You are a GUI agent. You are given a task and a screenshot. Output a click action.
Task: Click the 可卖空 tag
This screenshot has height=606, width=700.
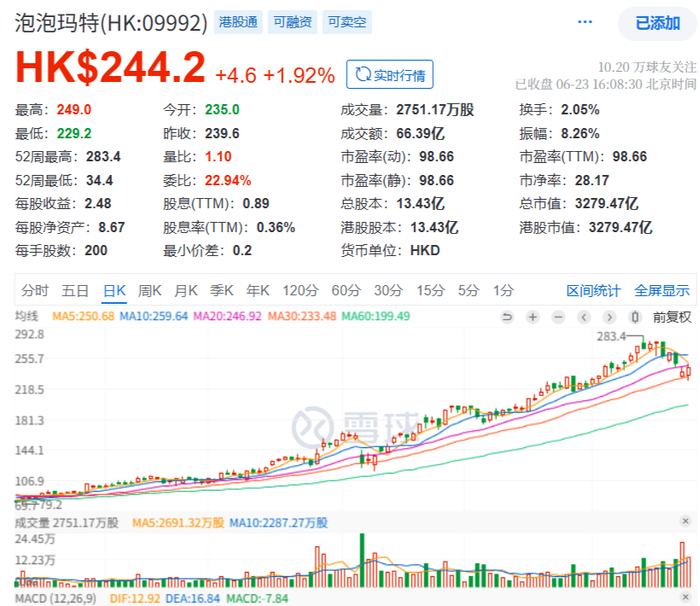(347, 22)
